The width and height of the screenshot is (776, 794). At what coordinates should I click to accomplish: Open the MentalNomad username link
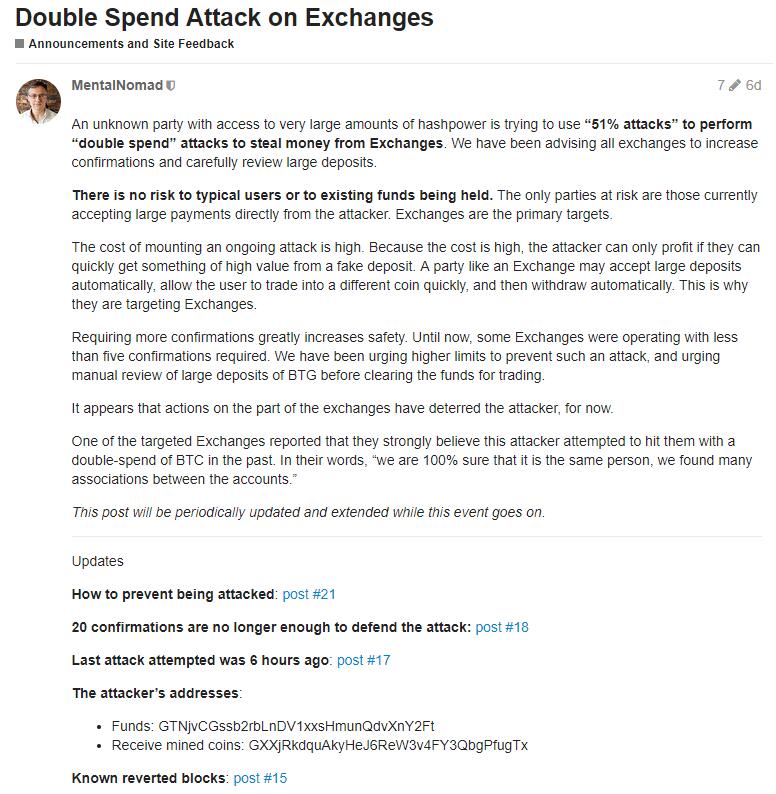pos(117,86)
